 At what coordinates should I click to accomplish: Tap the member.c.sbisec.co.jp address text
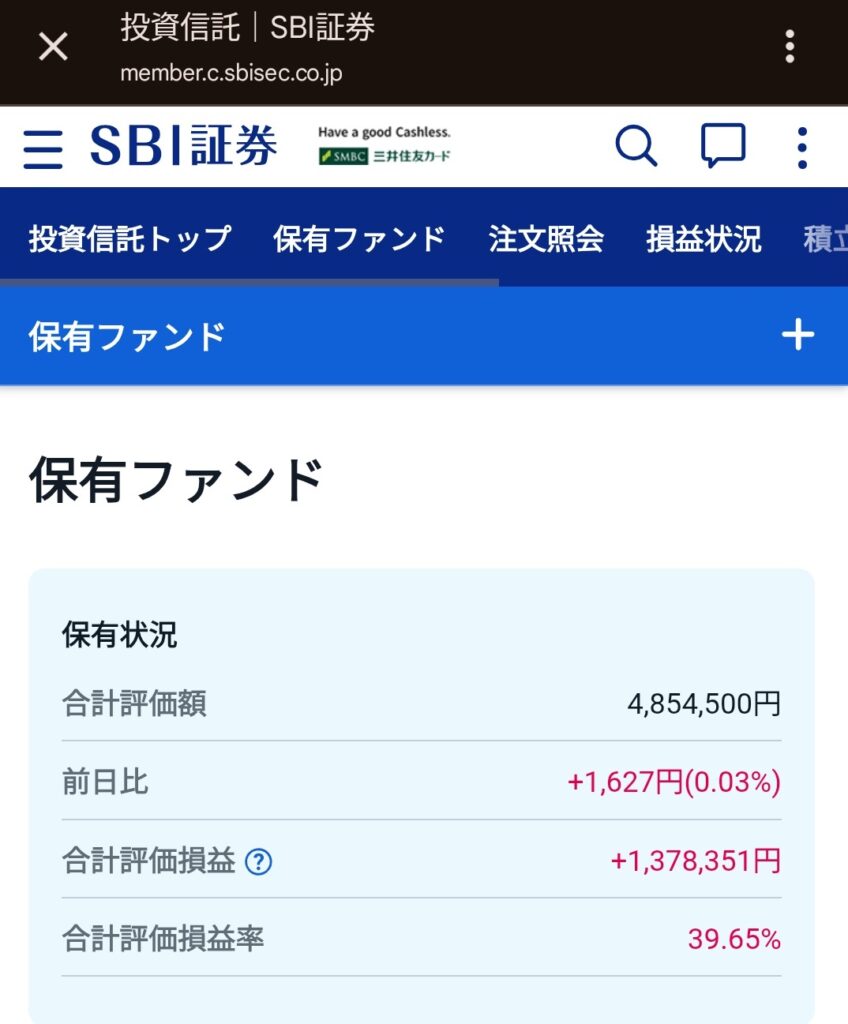[231, 74]
